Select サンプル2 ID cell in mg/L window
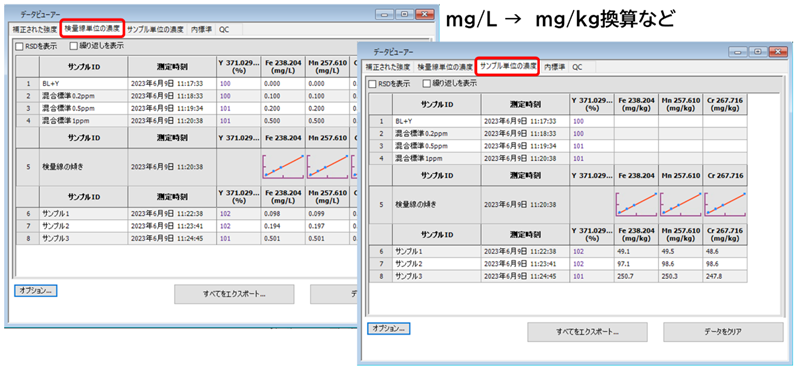 [83, 226]
